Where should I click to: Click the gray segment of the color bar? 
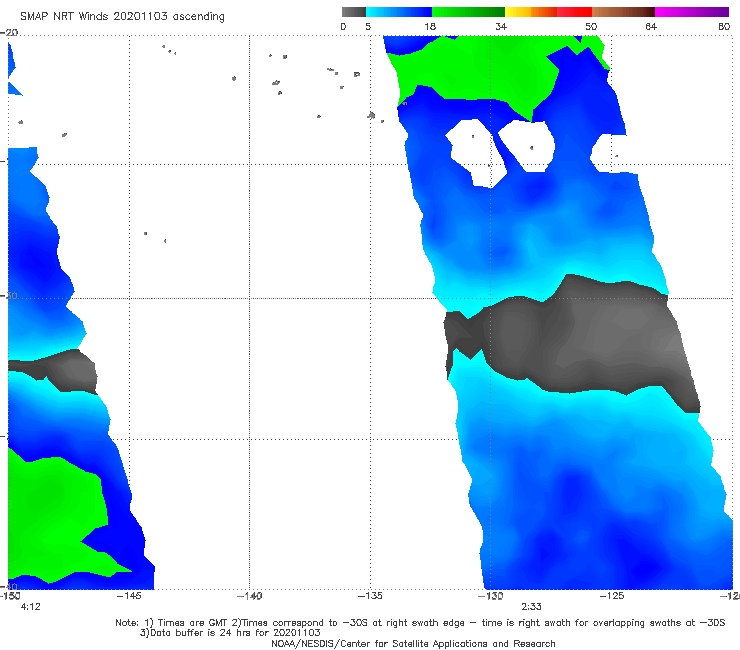pyautogui.click(x=354, y=12)
